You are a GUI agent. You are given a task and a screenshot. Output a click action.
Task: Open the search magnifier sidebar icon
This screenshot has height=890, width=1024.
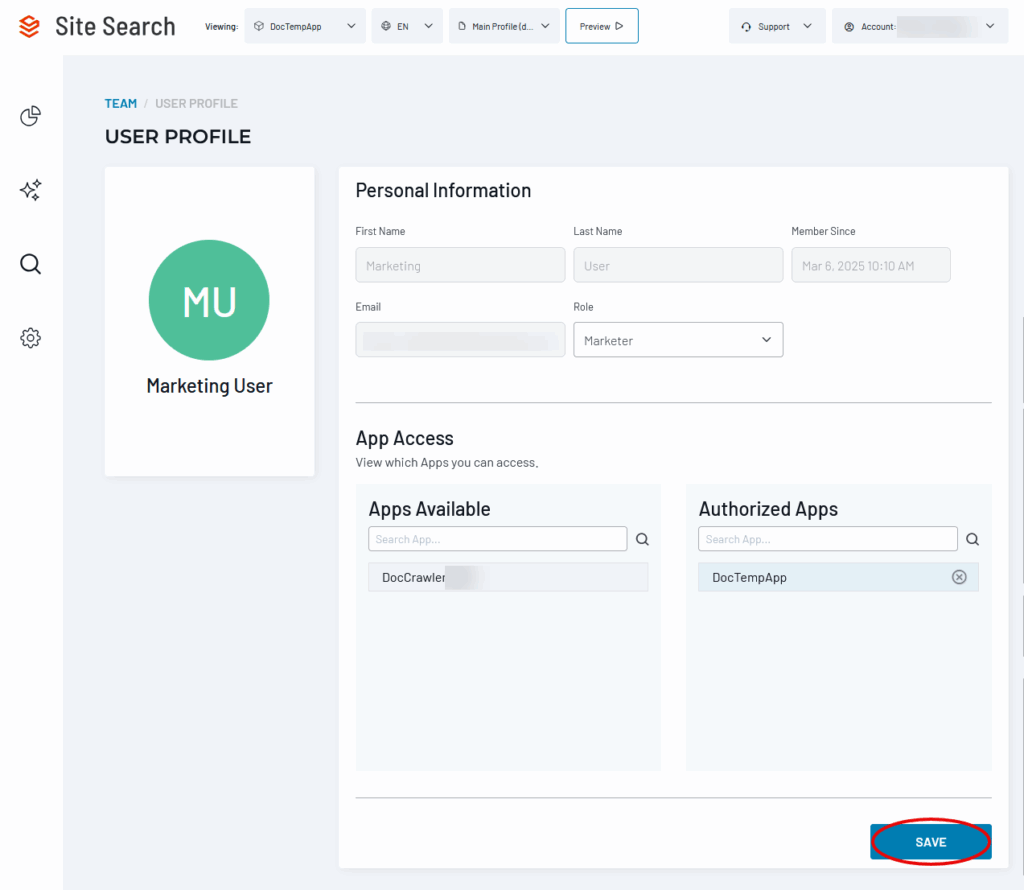click(x=31, y=264)
